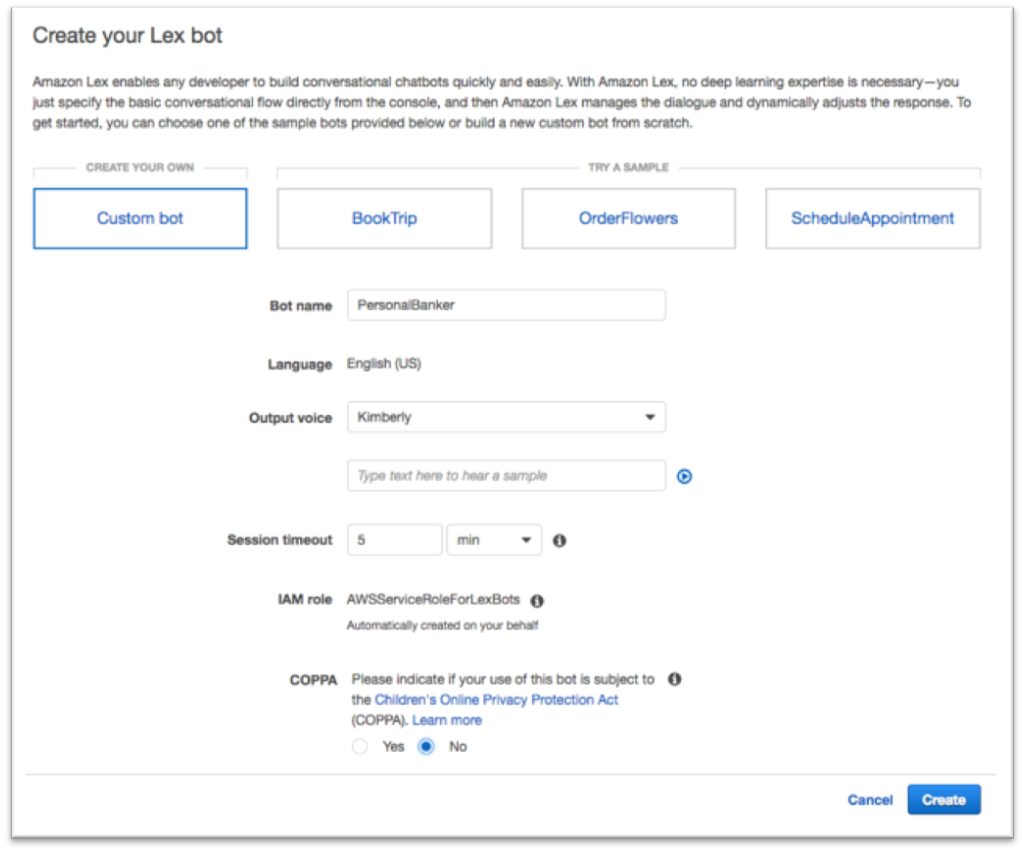The image size is (1022, 852).
Task: Pick the BookTrip sample bot
Action: (385, 218)
